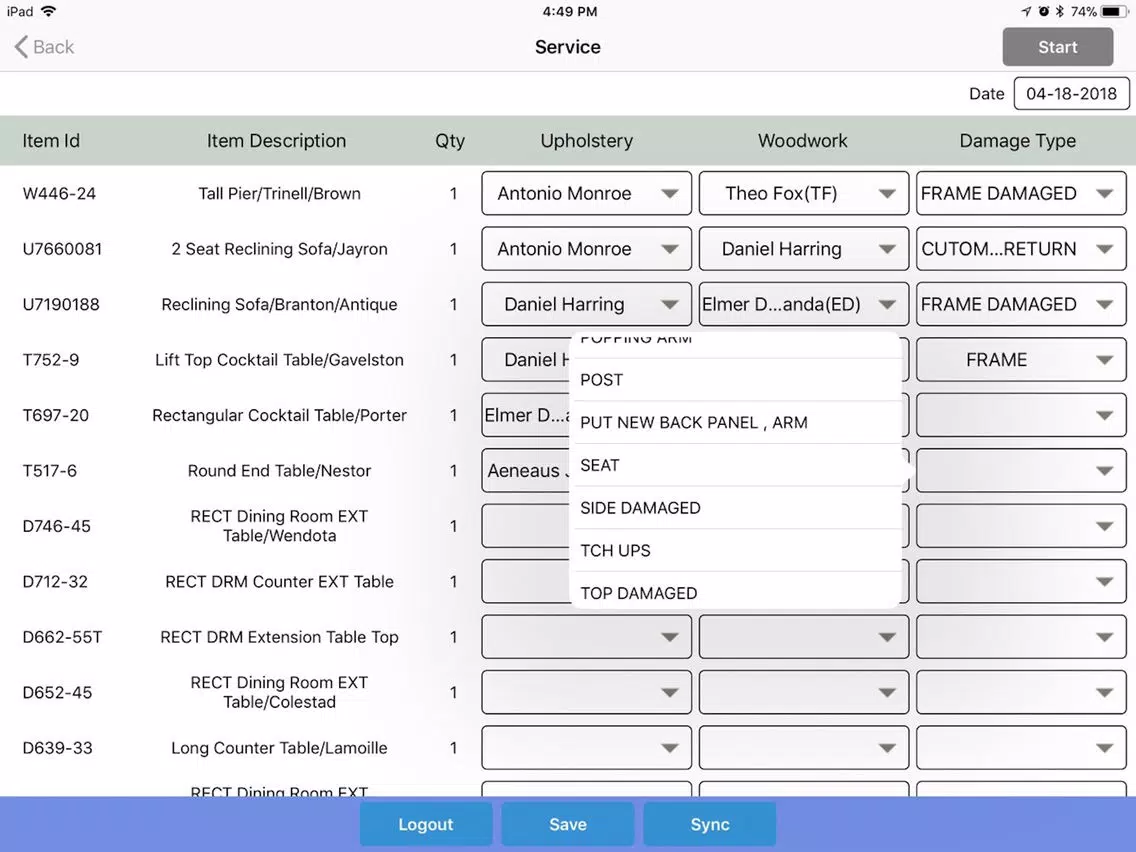Select description Reclining Sofa/Branton/Antique
This screenshot has width=1136, height=852.
pyautogui.click(x=280, y=304)
